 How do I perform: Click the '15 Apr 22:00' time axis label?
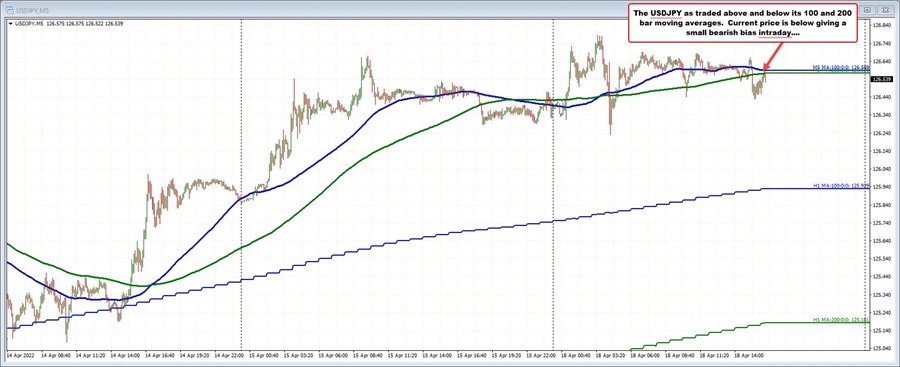pyautogui.click(x=540, y=356)
